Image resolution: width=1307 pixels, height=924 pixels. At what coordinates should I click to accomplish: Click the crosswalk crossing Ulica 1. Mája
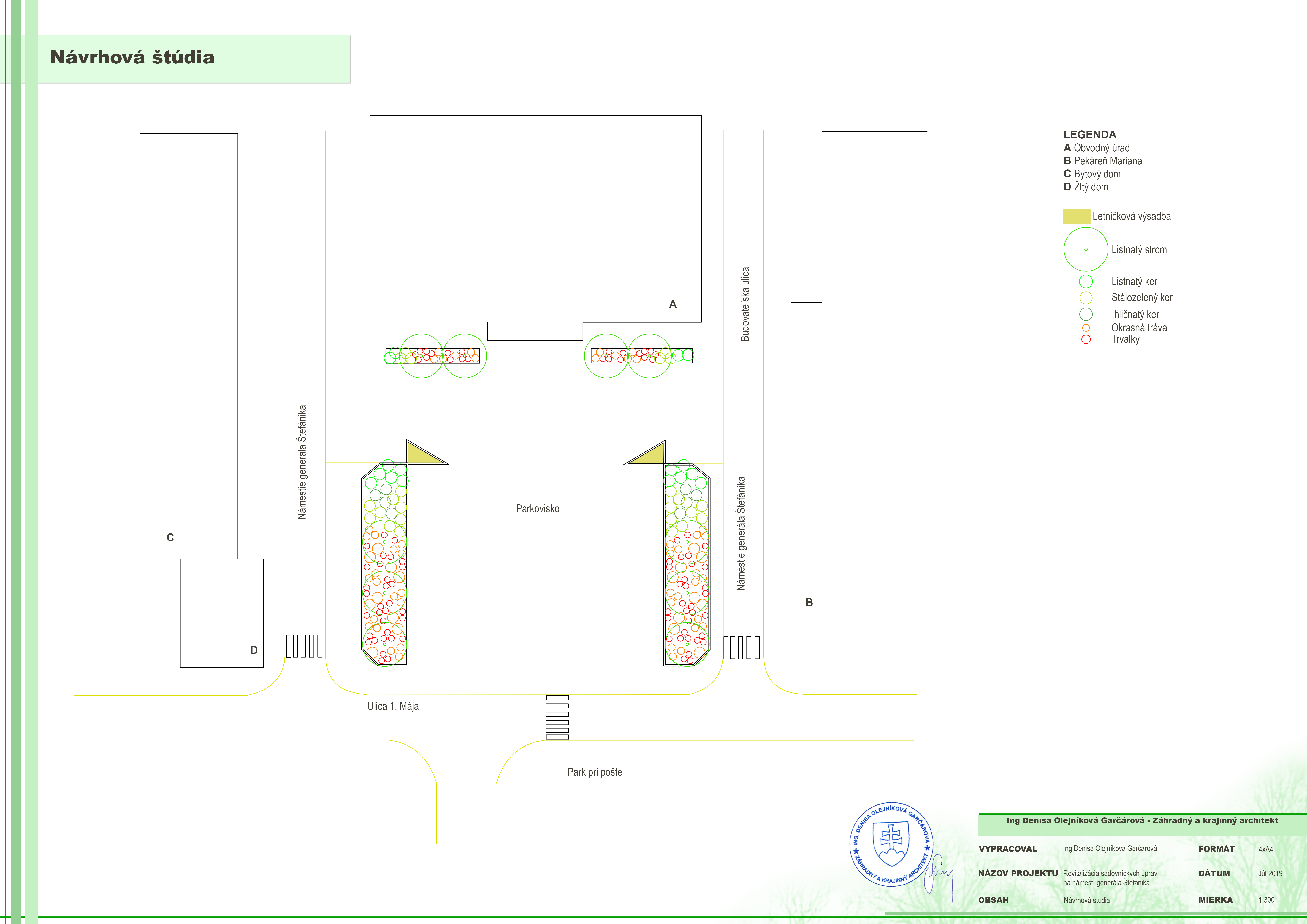coord(557,718)
